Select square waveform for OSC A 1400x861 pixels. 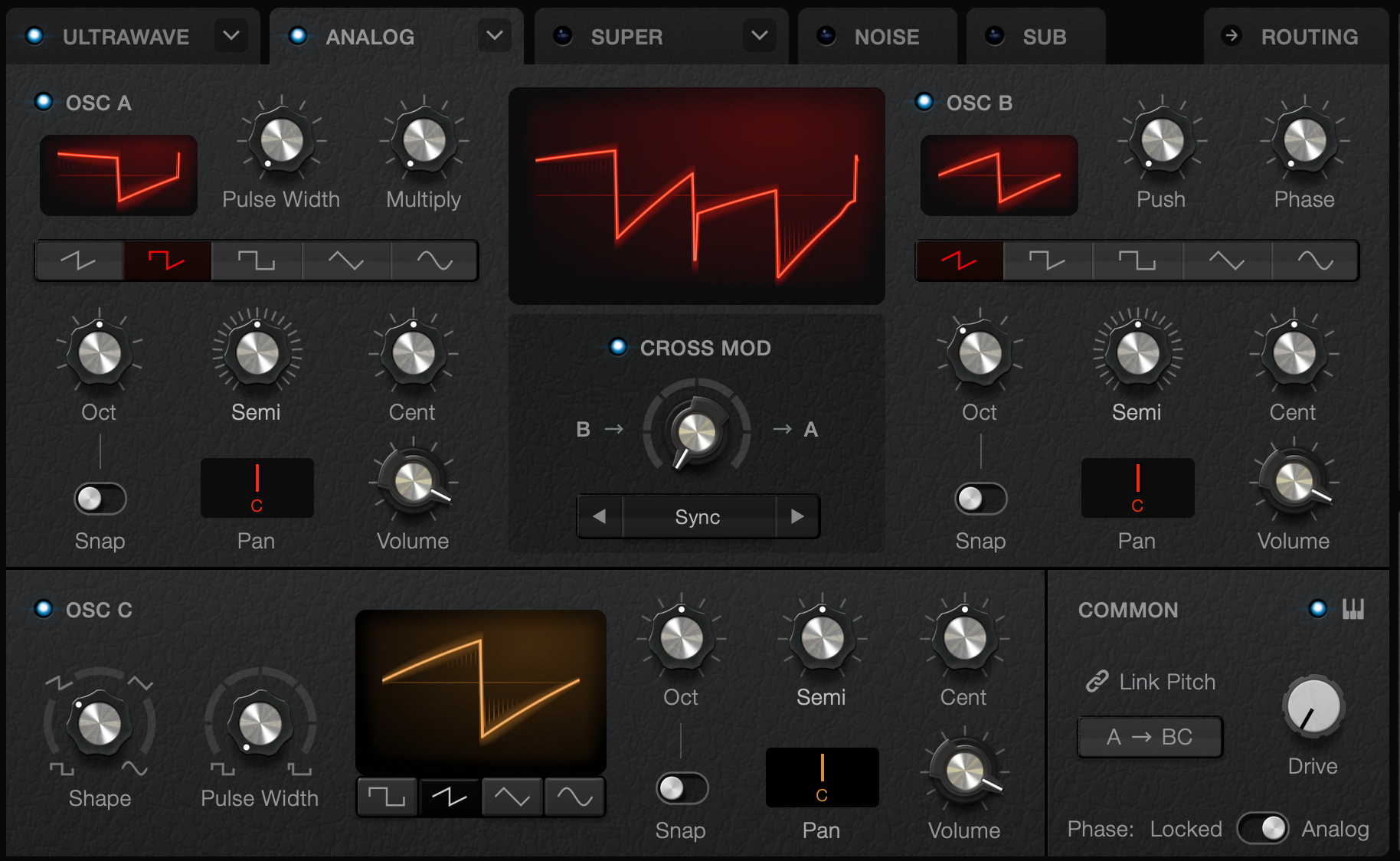(257, 260)
